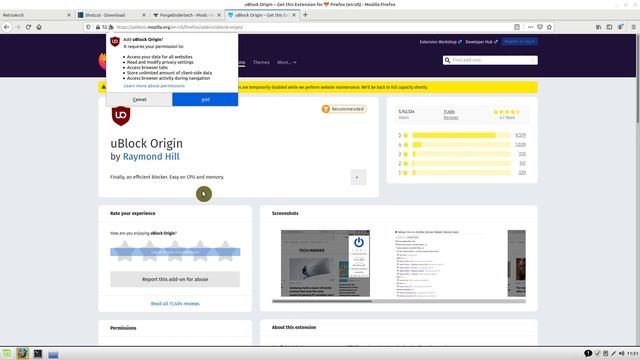The height and width of the screenshot is (360, 640).
Task: Switch to the Shotcut - Download tab
Action: click(x=112, y=15)
